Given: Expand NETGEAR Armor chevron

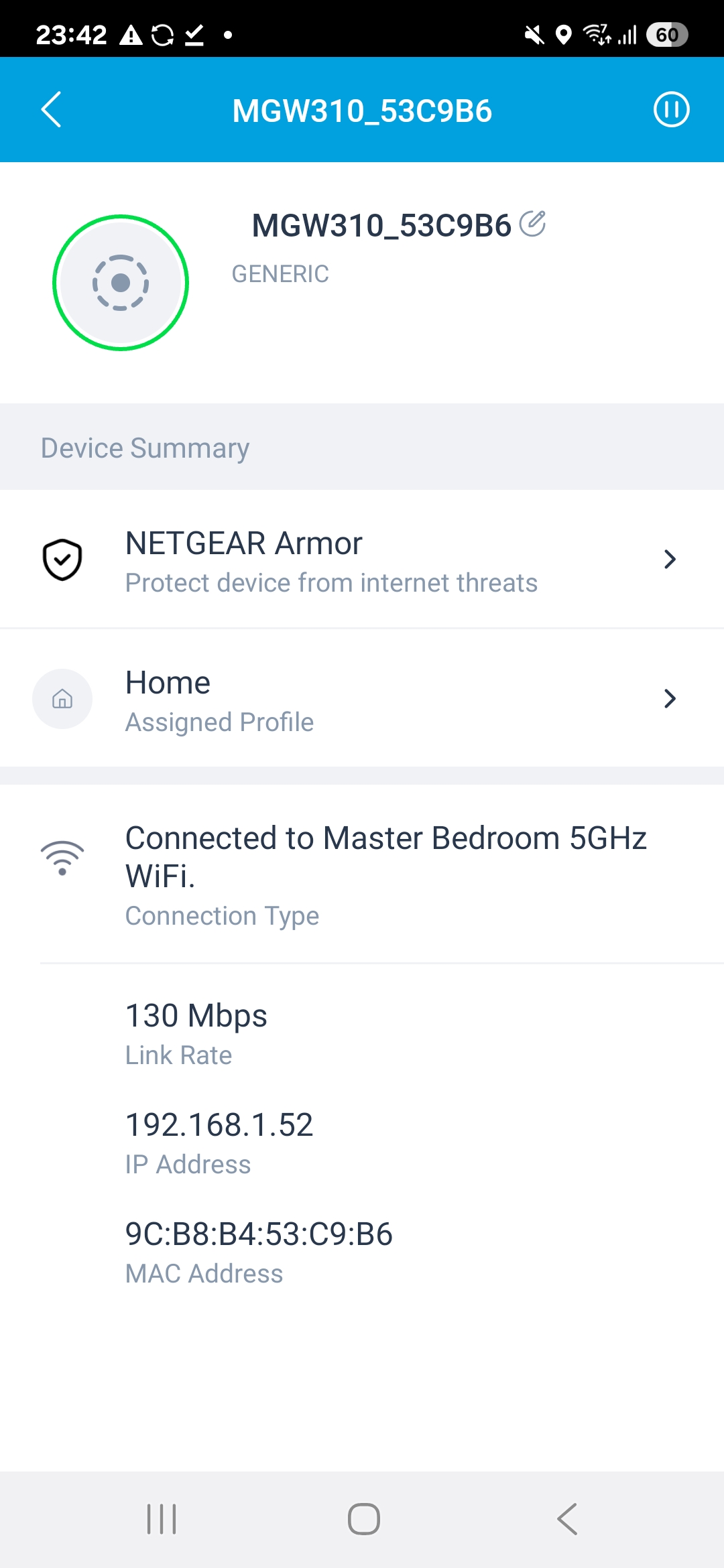Looking at the screenshot, I should (x=669, y=560).
